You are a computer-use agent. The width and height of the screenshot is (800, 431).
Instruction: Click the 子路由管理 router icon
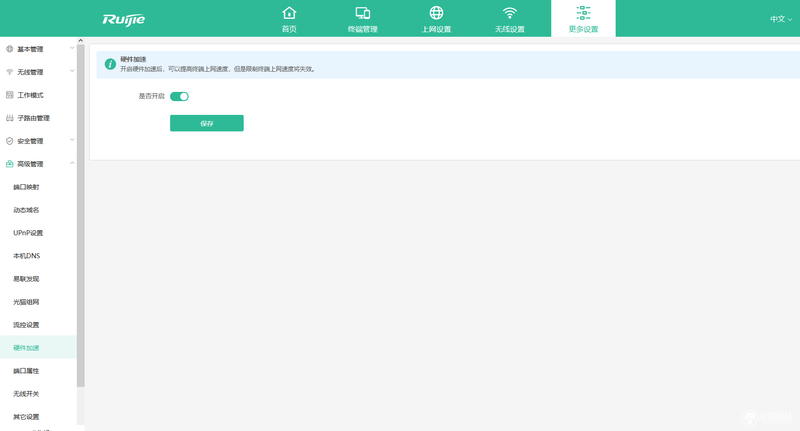coord(9,118)
